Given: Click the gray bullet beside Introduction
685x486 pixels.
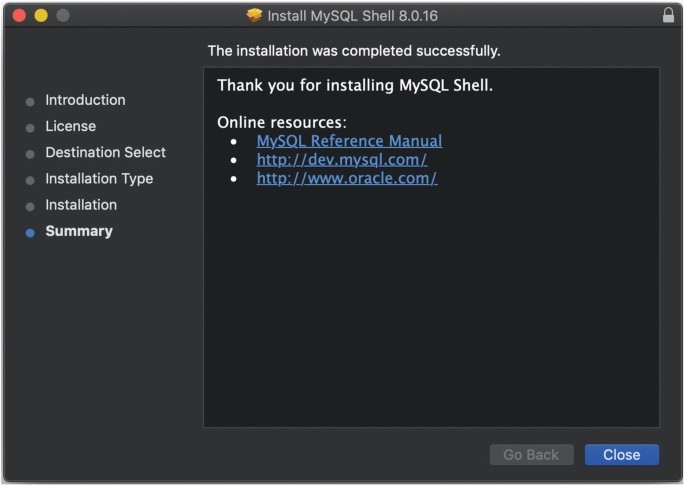Looking at the screenshot, I should (30, 101).
